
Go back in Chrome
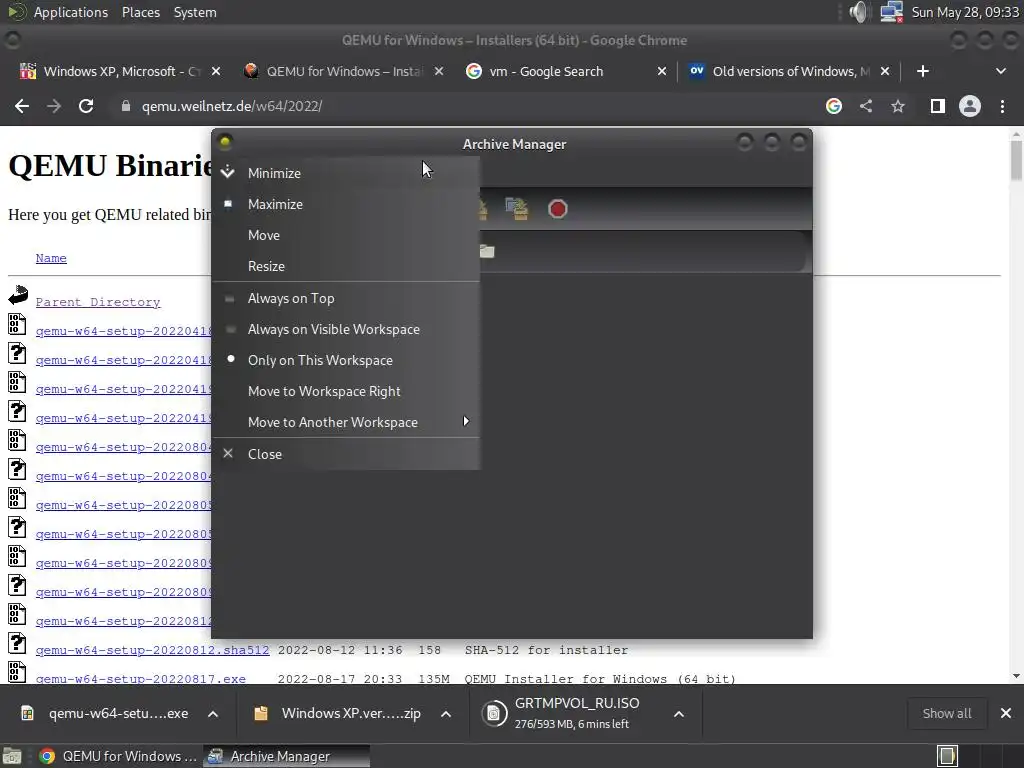pos(22,106)
